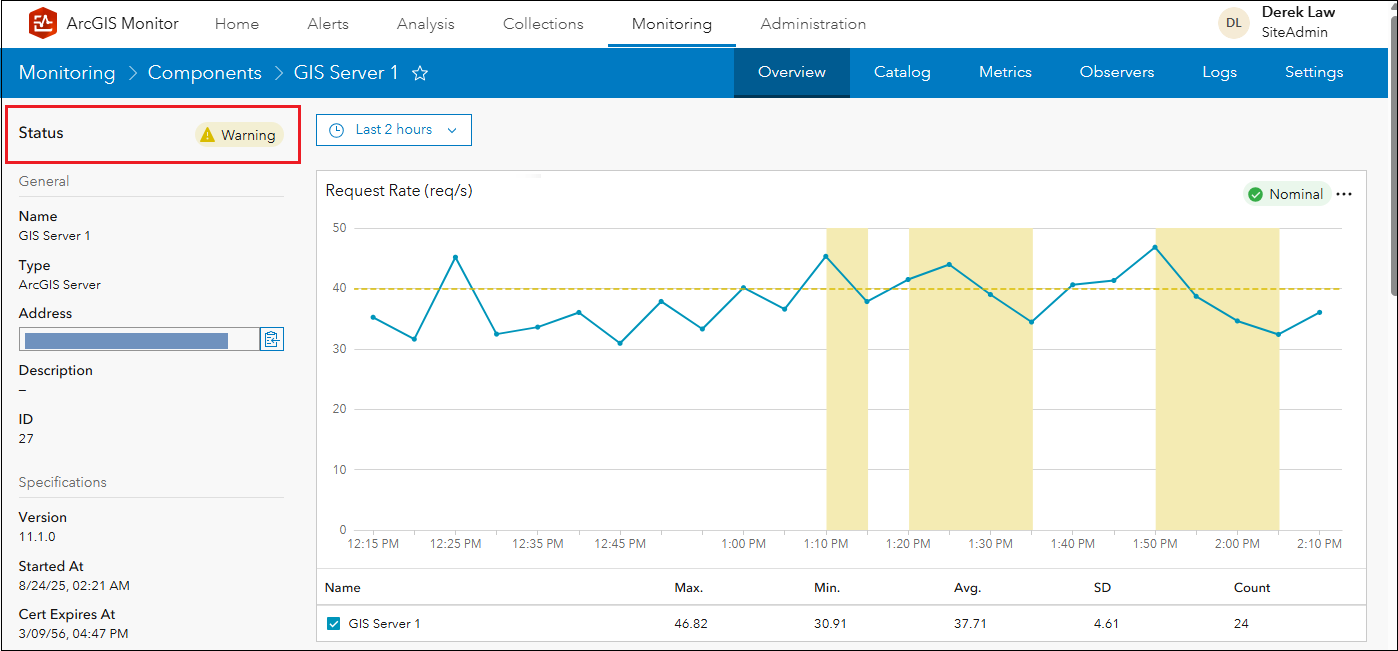This screenshot has height=651, width=1398.
Task: Uncheck the GIS Server 1 series checkbox
Action: [x=334, y=624]
